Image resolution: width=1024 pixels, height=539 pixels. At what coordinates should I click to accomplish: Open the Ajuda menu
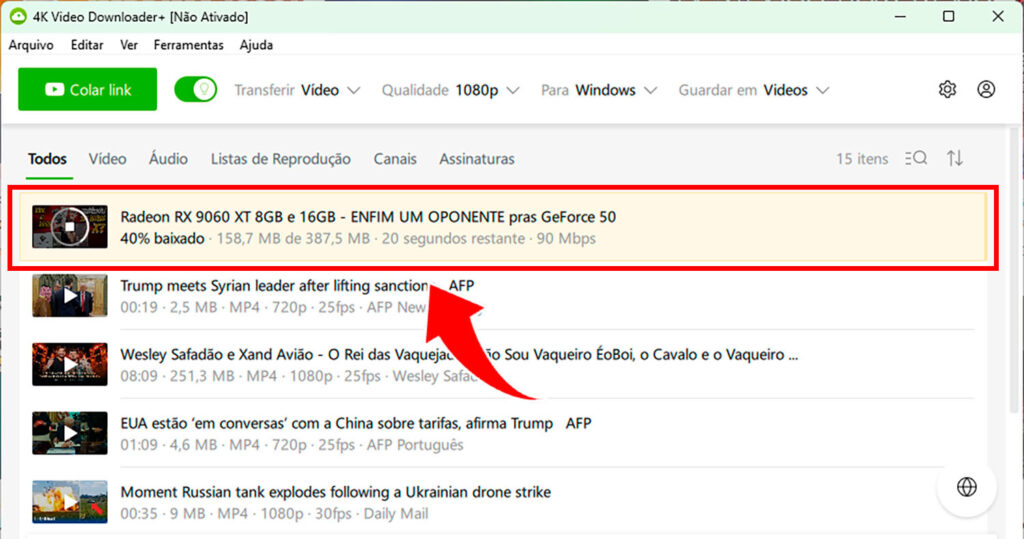coord(256,45)
